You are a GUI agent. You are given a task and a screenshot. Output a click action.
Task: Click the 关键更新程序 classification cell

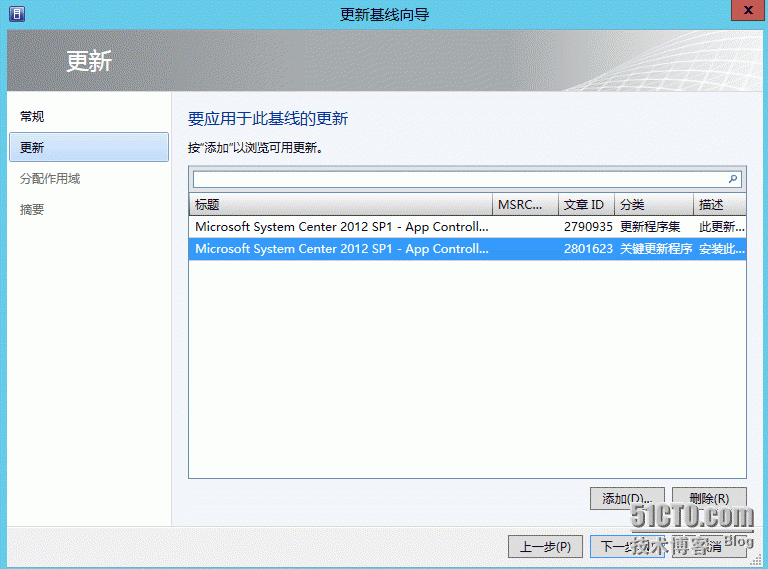click(x=656, y=249)
